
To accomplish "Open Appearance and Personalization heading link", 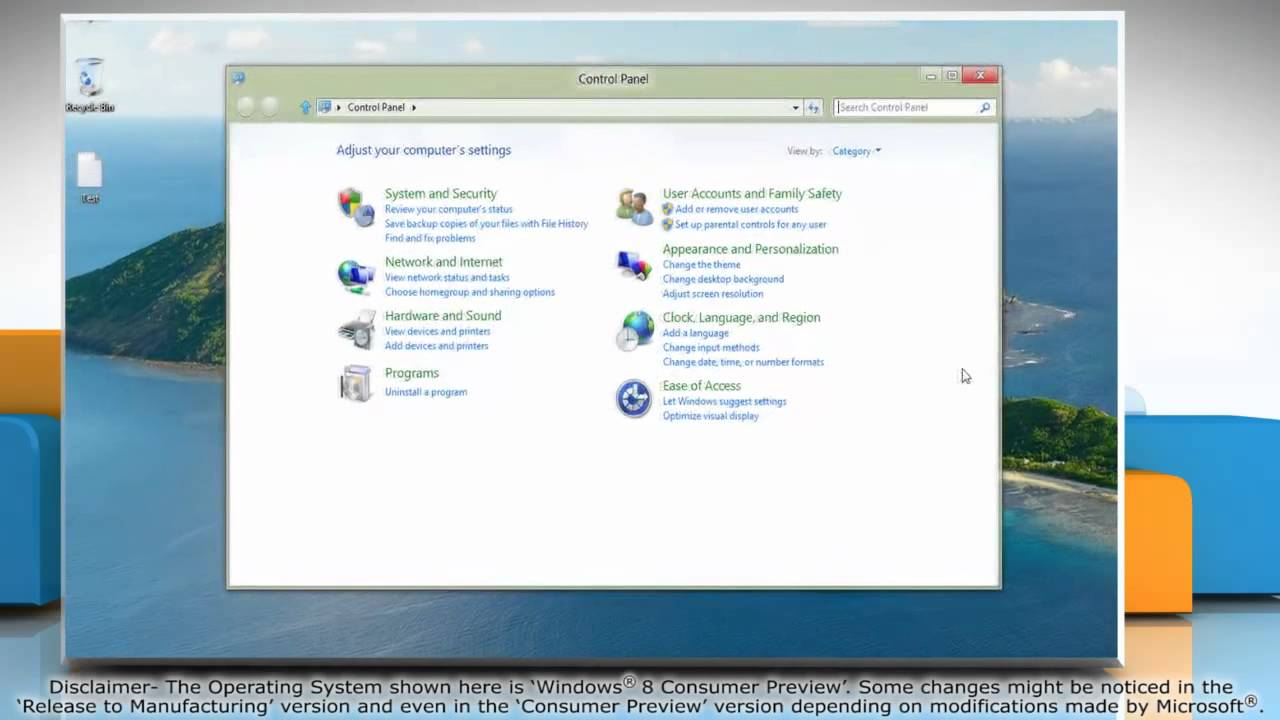I will click(x=750, y=249).
